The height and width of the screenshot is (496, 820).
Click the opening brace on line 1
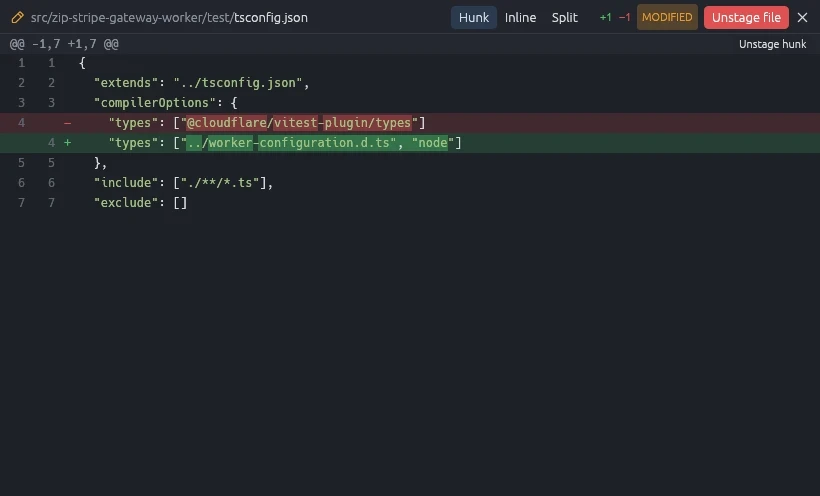82,63
